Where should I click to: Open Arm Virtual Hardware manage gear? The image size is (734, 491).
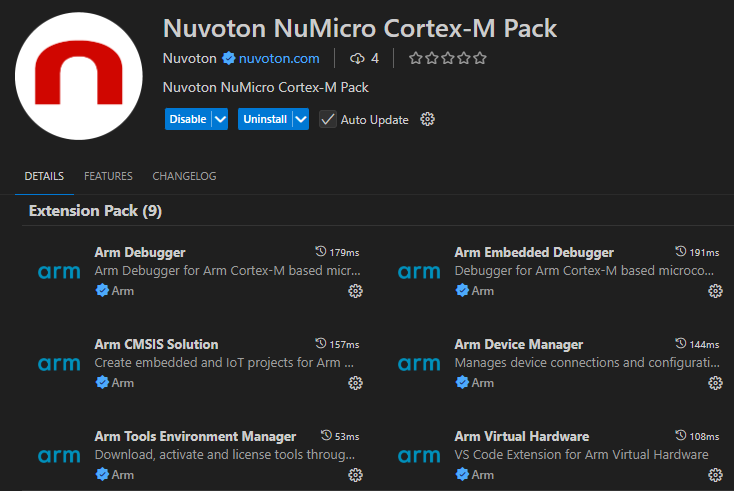(x=715, y=475)
